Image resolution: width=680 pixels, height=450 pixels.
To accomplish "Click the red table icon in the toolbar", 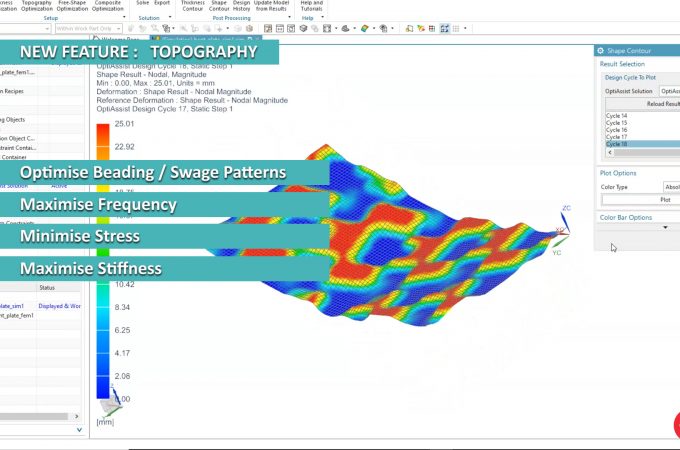I will tap(432, 29).
